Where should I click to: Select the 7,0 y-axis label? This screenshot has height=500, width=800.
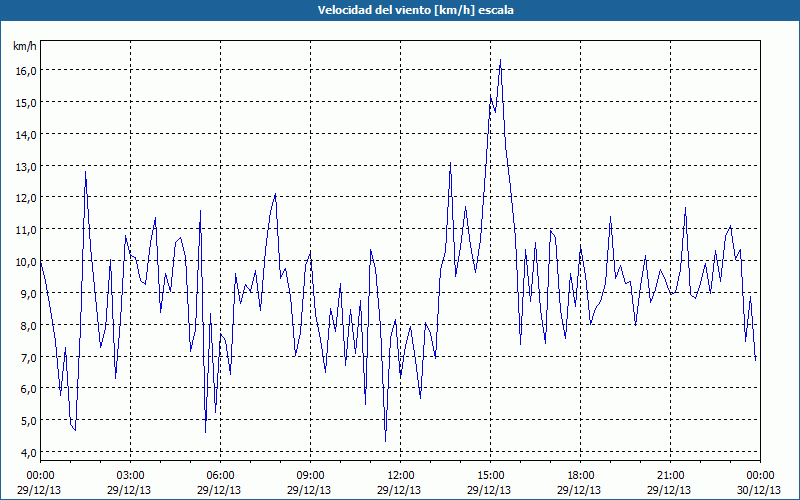point(27,357)
